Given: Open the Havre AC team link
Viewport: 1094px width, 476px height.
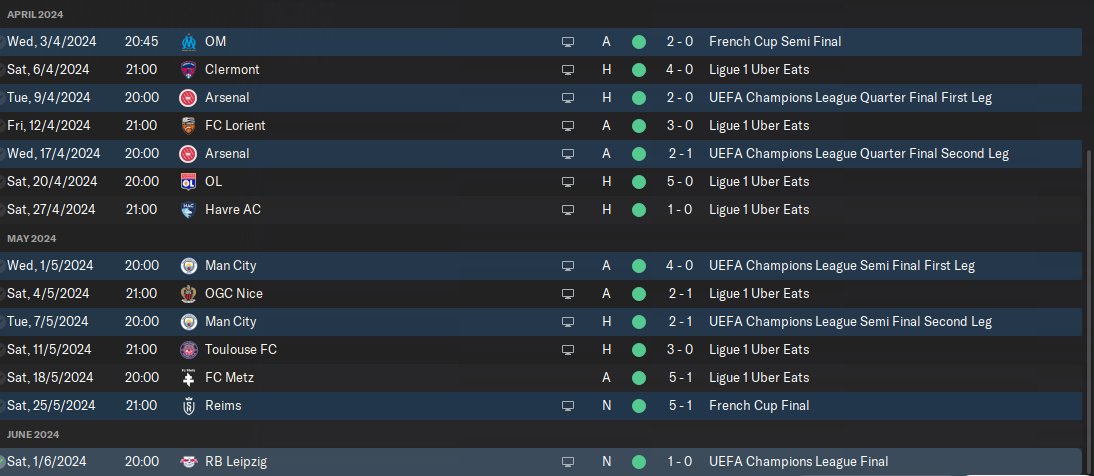Looking at the screenshot, I should (233, 209).
